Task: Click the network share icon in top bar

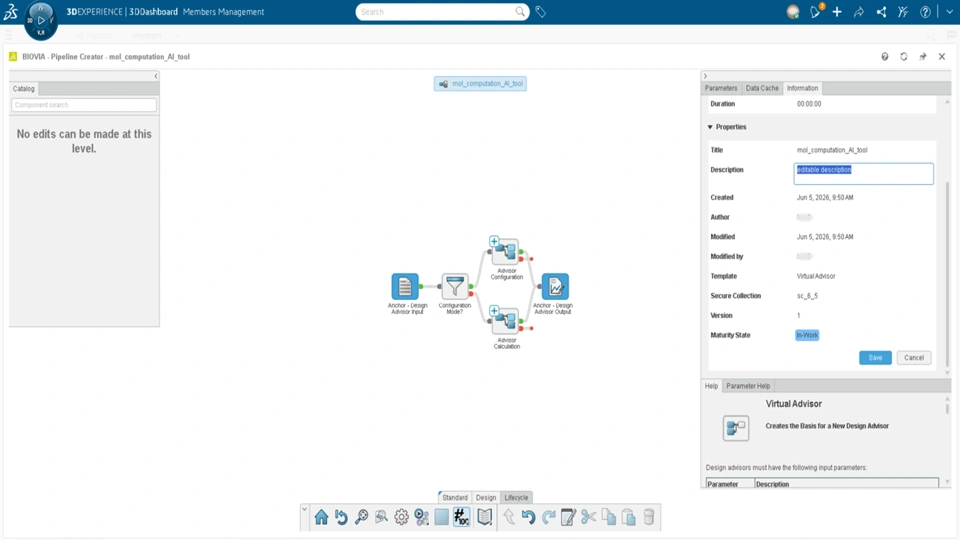Action: 881,12
